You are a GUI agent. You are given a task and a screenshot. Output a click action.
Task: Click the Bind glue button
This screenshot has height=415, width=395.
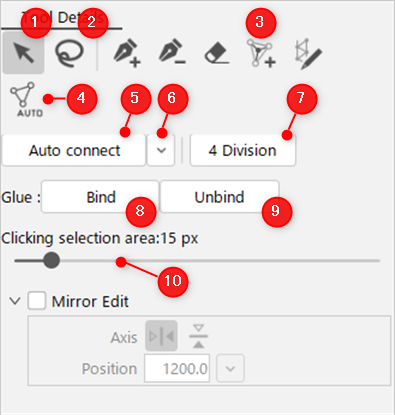point(100,197)
